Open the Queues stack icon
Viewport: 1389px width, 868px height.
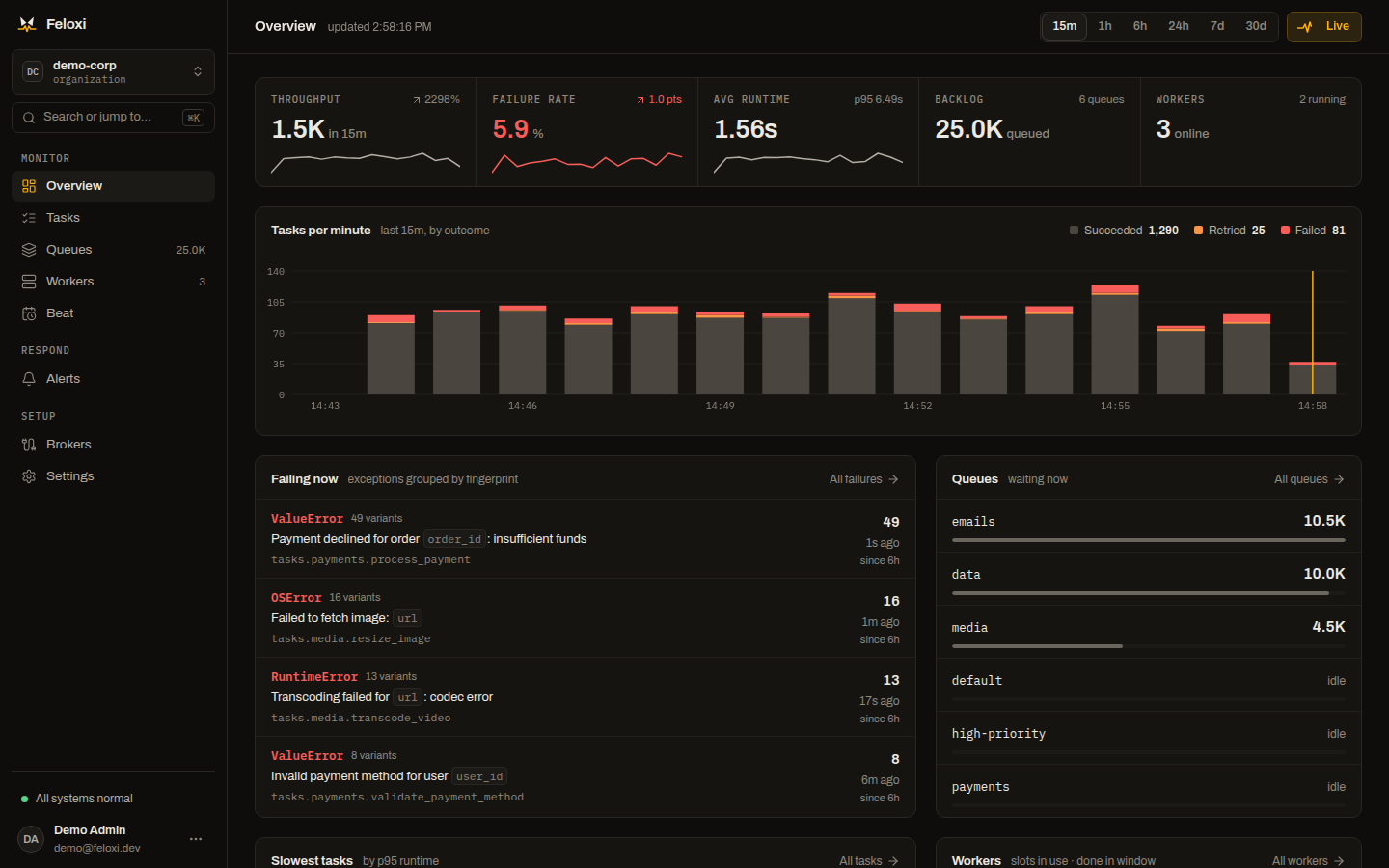point(29,250)
